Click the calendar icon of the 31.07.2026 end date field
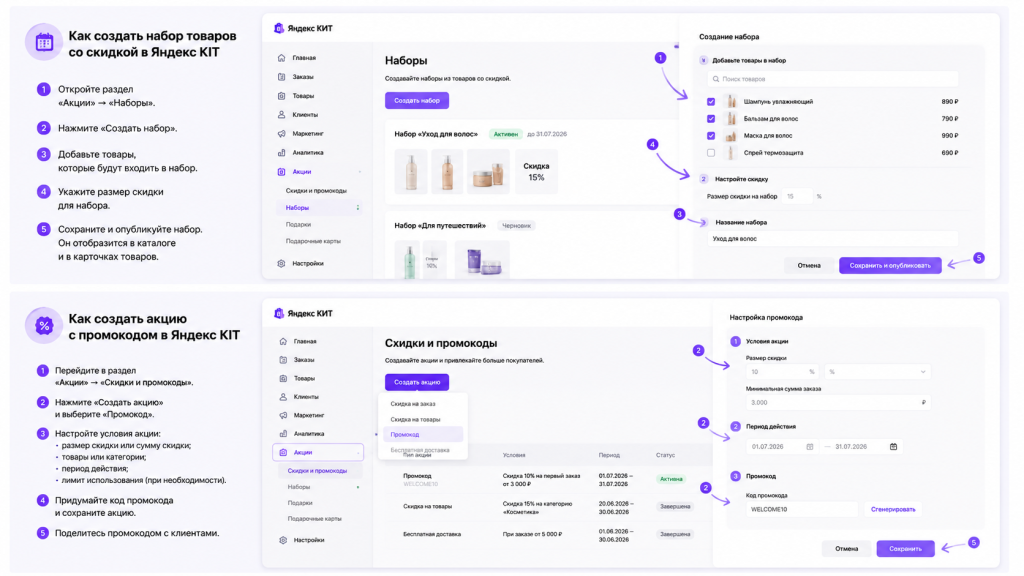The height and width of the screenshot is (576, 1024). [x=893, y=447]
